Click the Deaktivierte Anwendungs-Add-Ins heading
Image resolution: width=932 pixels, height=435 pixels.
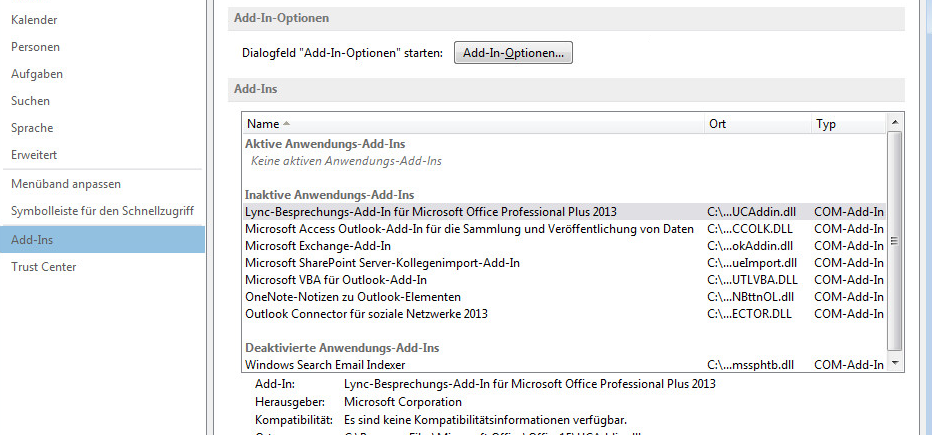342,348
